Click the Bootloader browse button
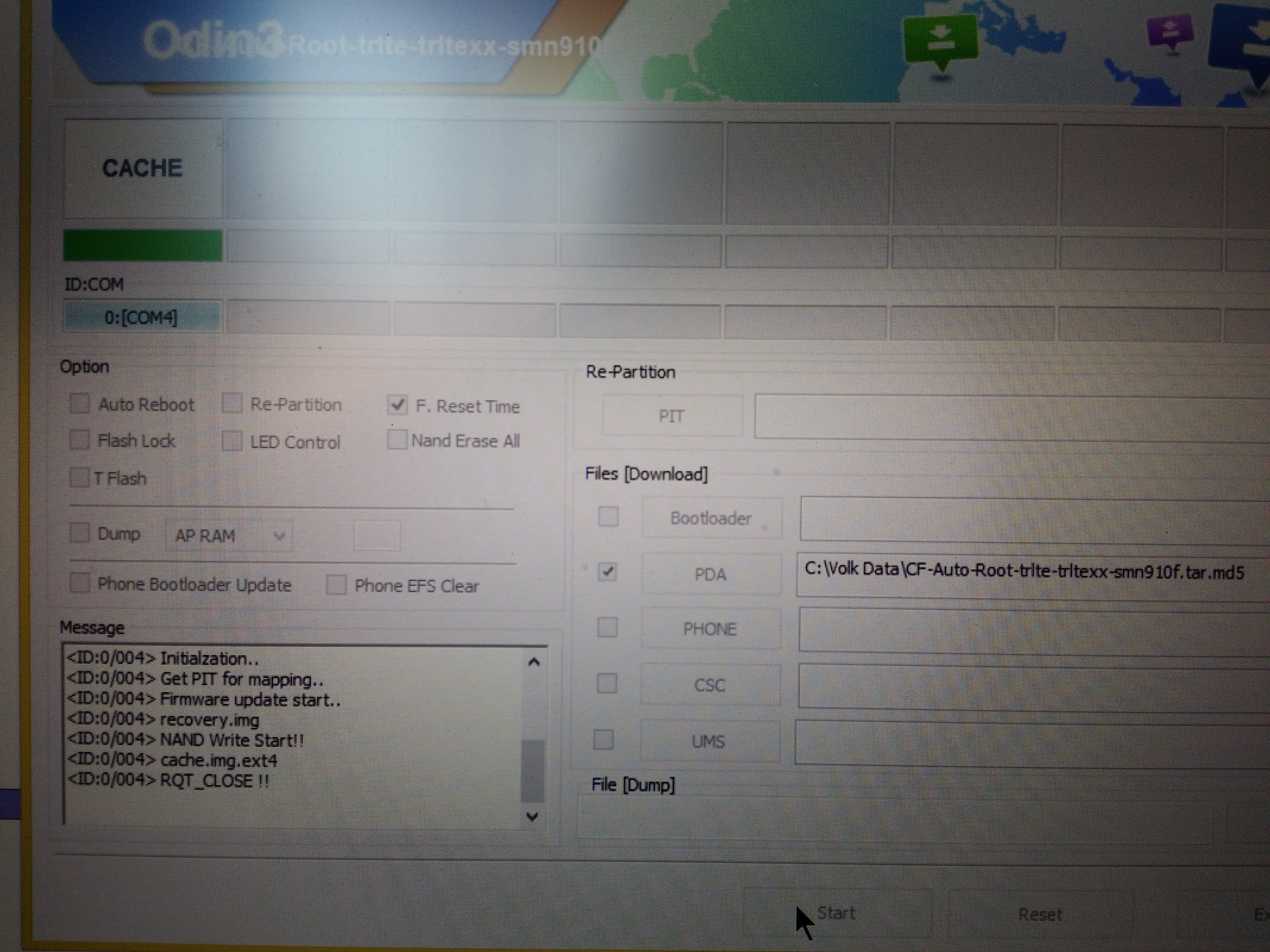Screen dimensions: 1270x952 pyautogui.click(x=711, y=518)
